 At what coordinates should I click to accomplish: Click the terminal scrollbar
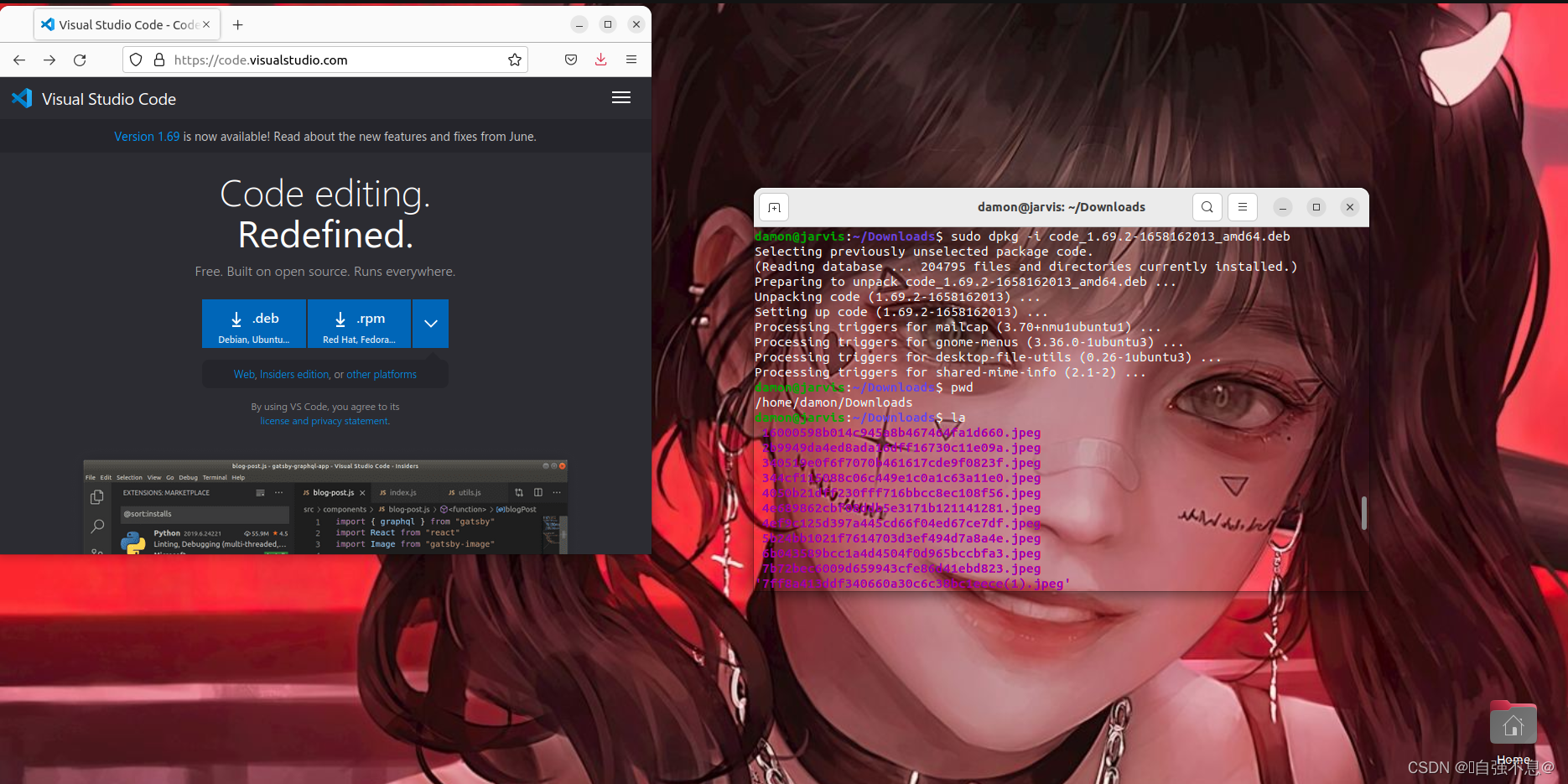(x=1364, y=512)
